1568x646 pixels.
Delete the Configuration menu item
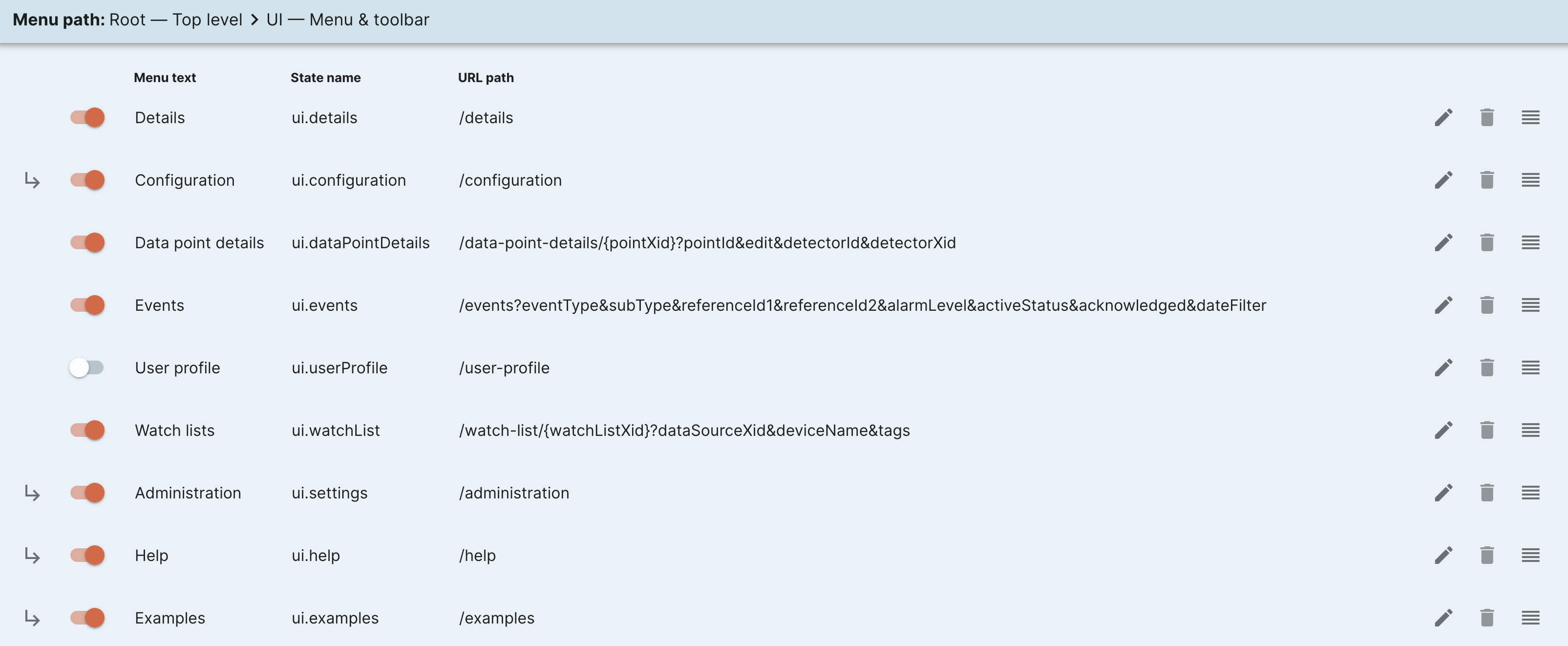[x=1486, y=180]
